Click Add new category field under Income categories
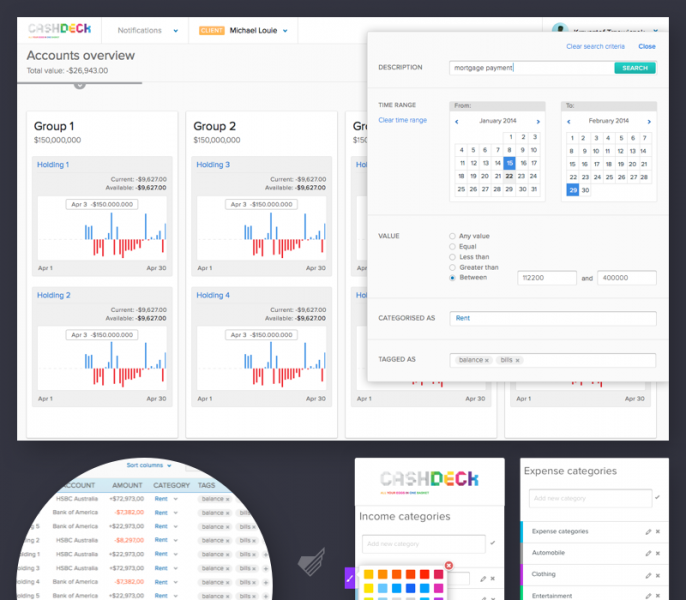 click(x=424, y=544)
